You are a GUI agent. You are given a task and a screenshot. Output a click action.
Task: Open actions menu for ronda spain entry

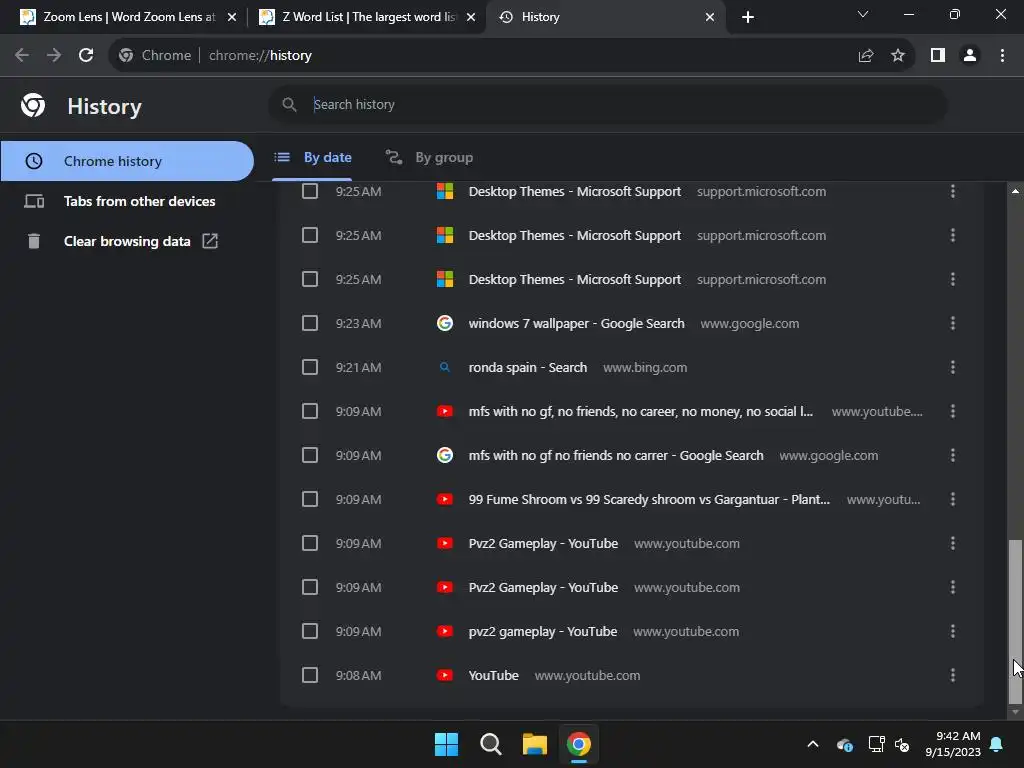[953, 367]
